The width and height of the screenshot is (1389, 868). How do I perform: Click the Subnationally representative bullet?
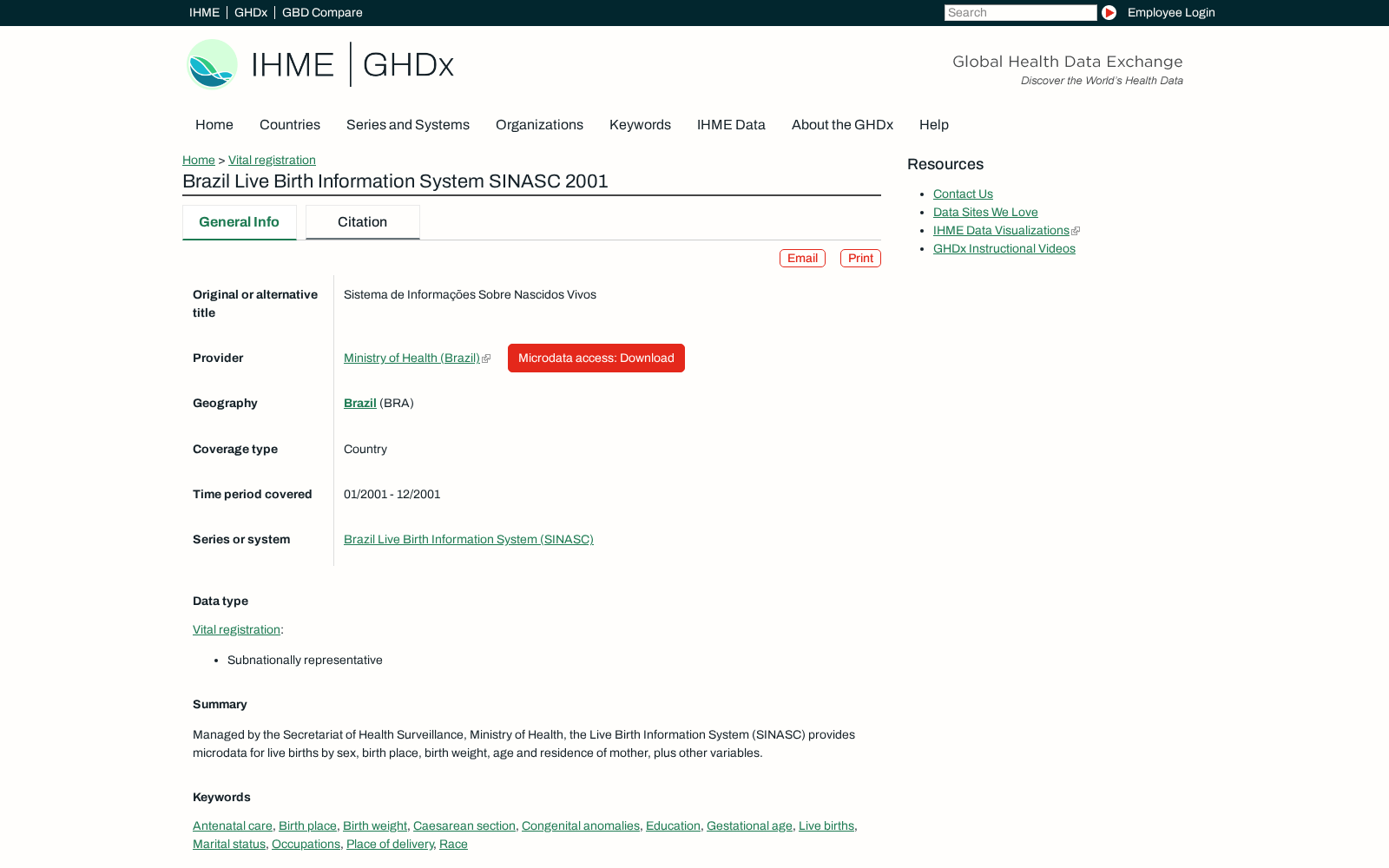click(x=305, y=661)
